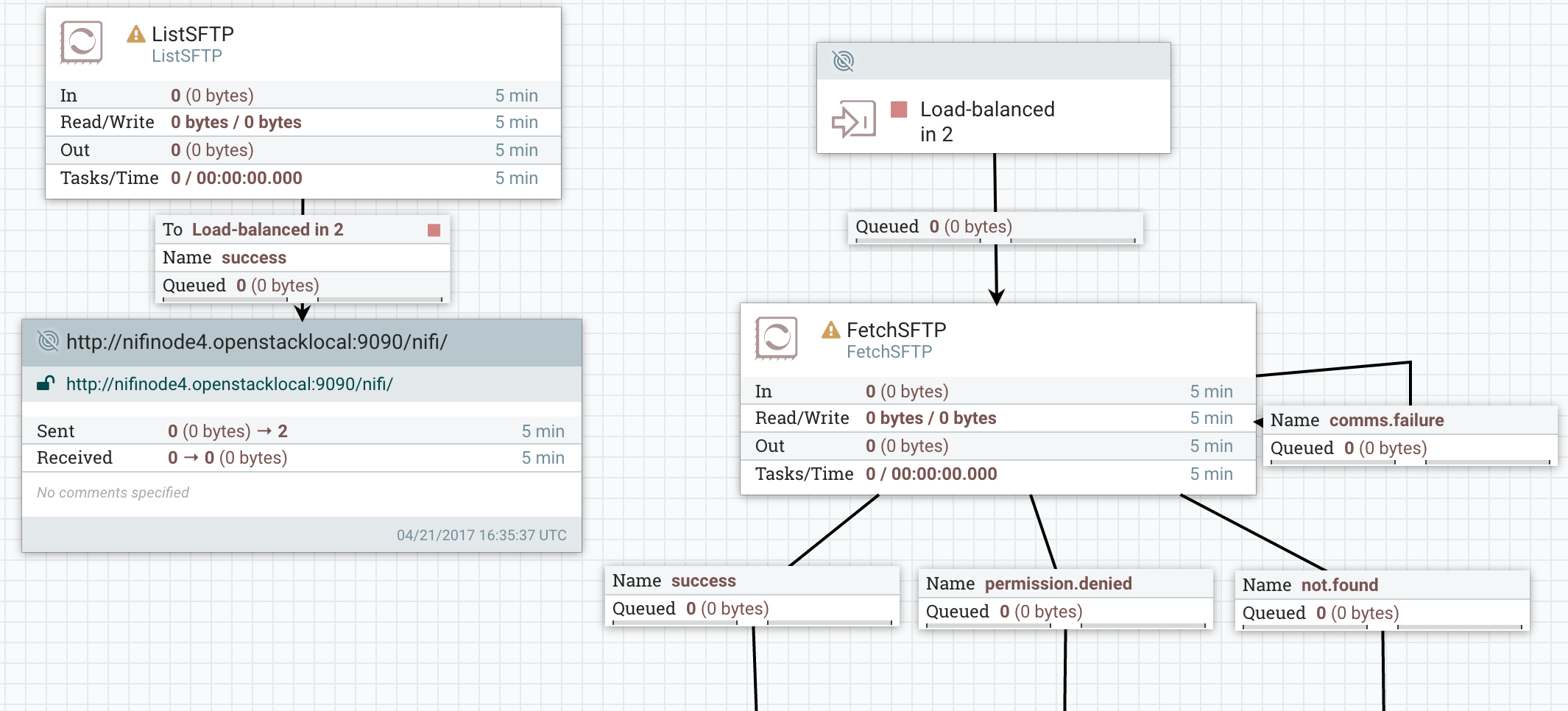
Task: Click the FetchSFTP processor icon
Action: (776, 338)
